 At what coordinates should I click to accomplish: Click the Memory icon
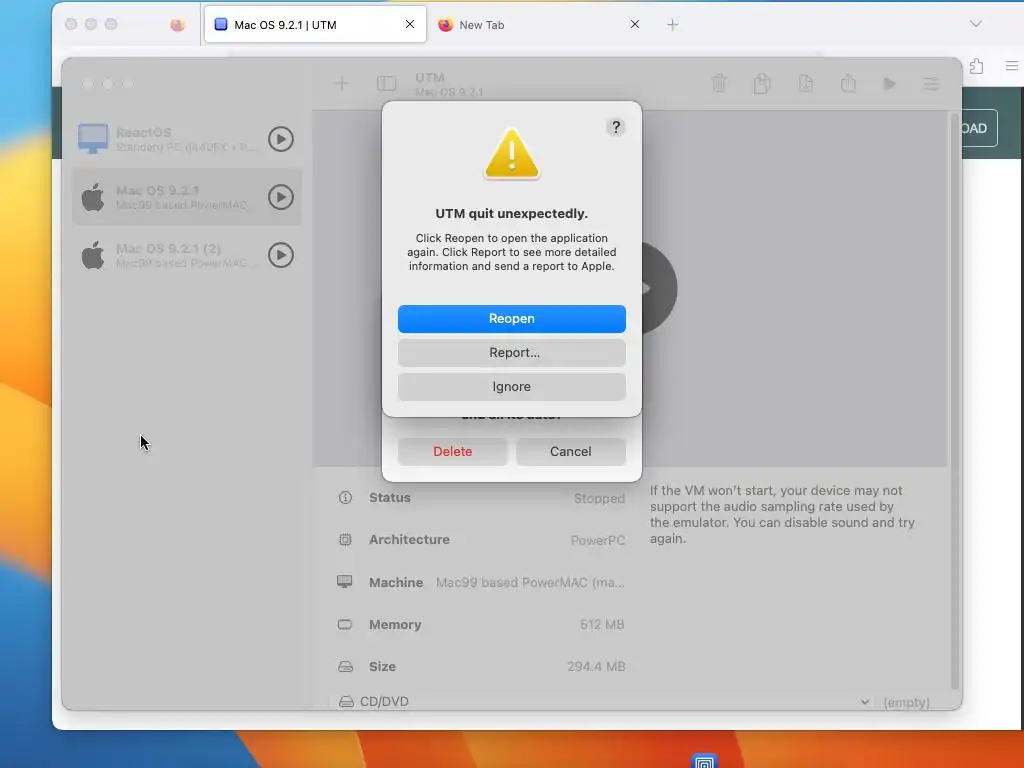345,624
